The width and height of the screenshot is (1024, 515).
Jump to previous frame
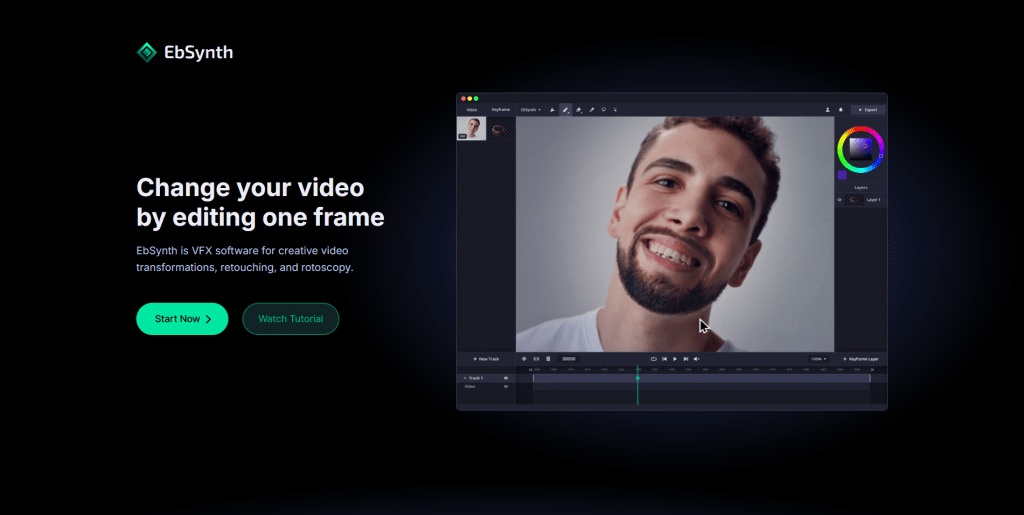(x=664, y=359)
